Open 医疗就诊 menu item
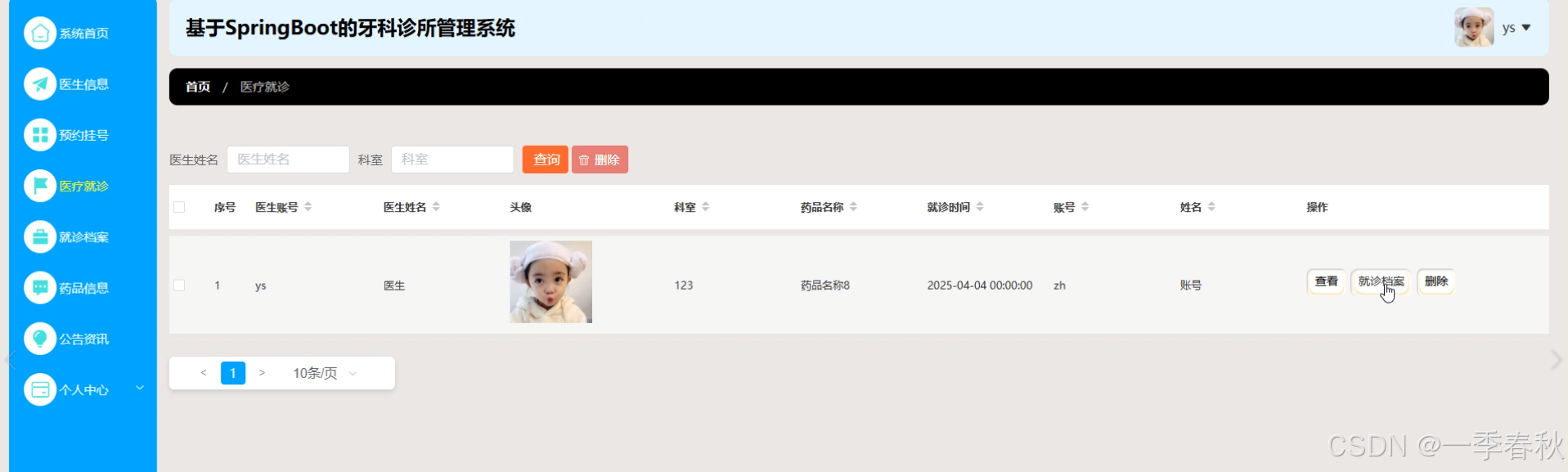This screenshot has height=472, width=1568. [83, 186]
